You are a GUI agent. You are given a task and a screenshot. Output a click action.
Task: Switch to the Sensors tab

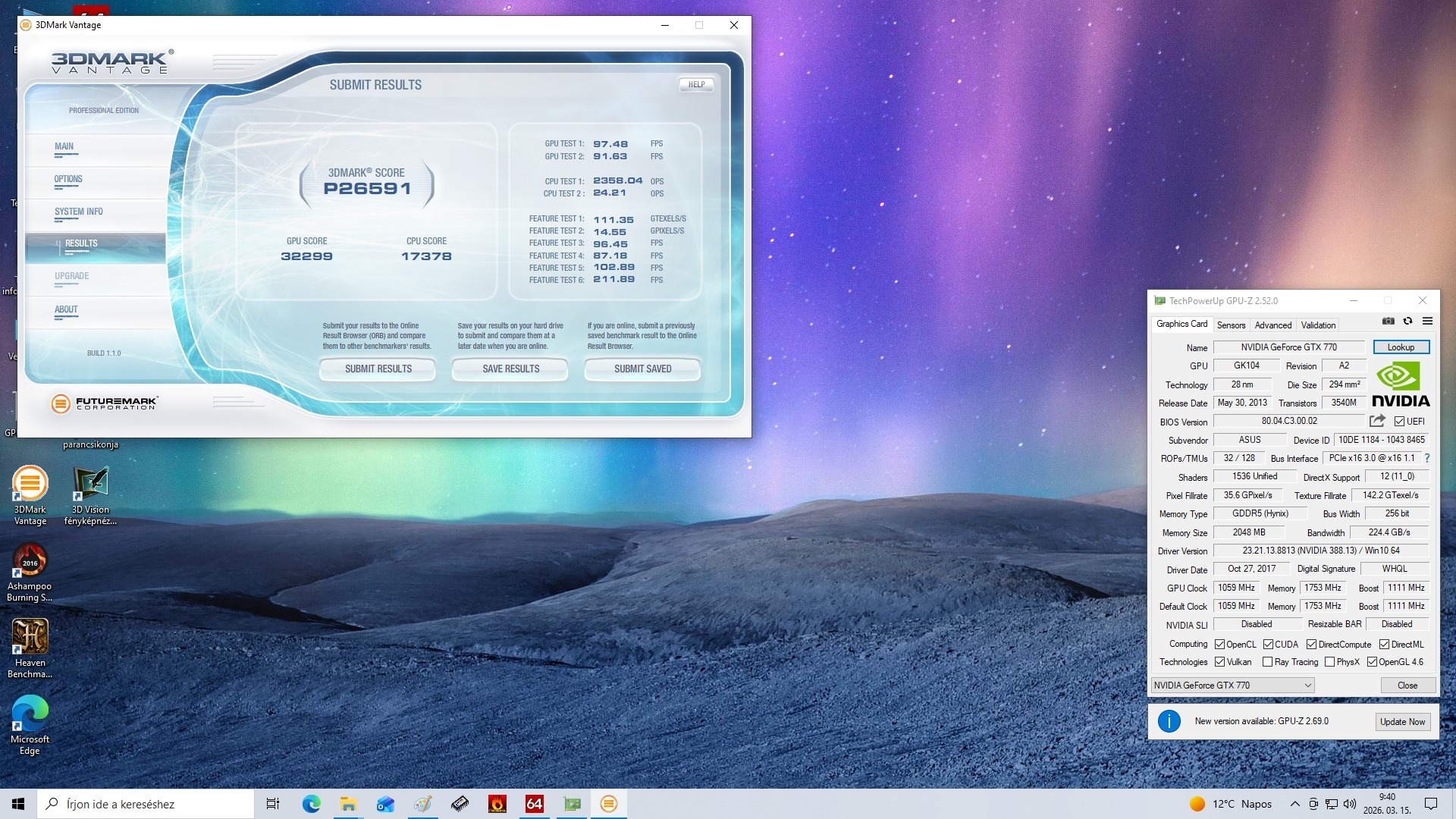click(1231, 325)
